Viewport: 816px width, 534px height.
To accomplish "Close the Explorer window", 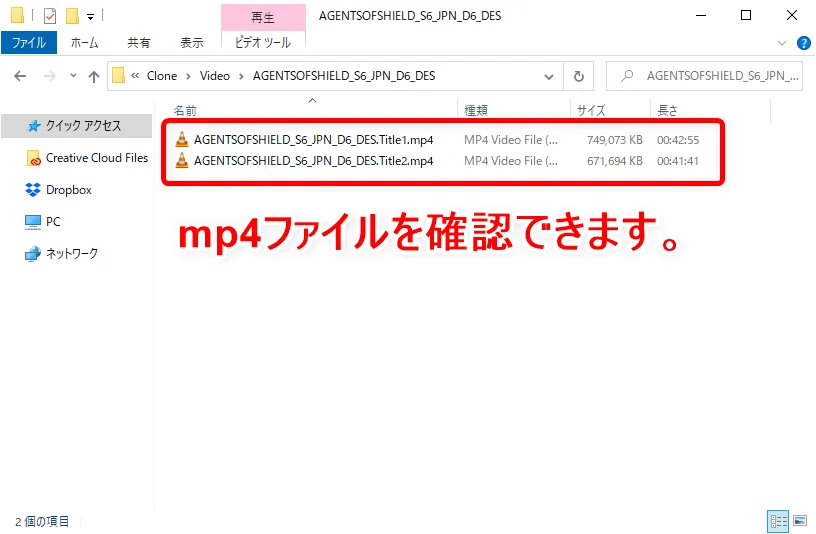I will click(x=792, y=16).
